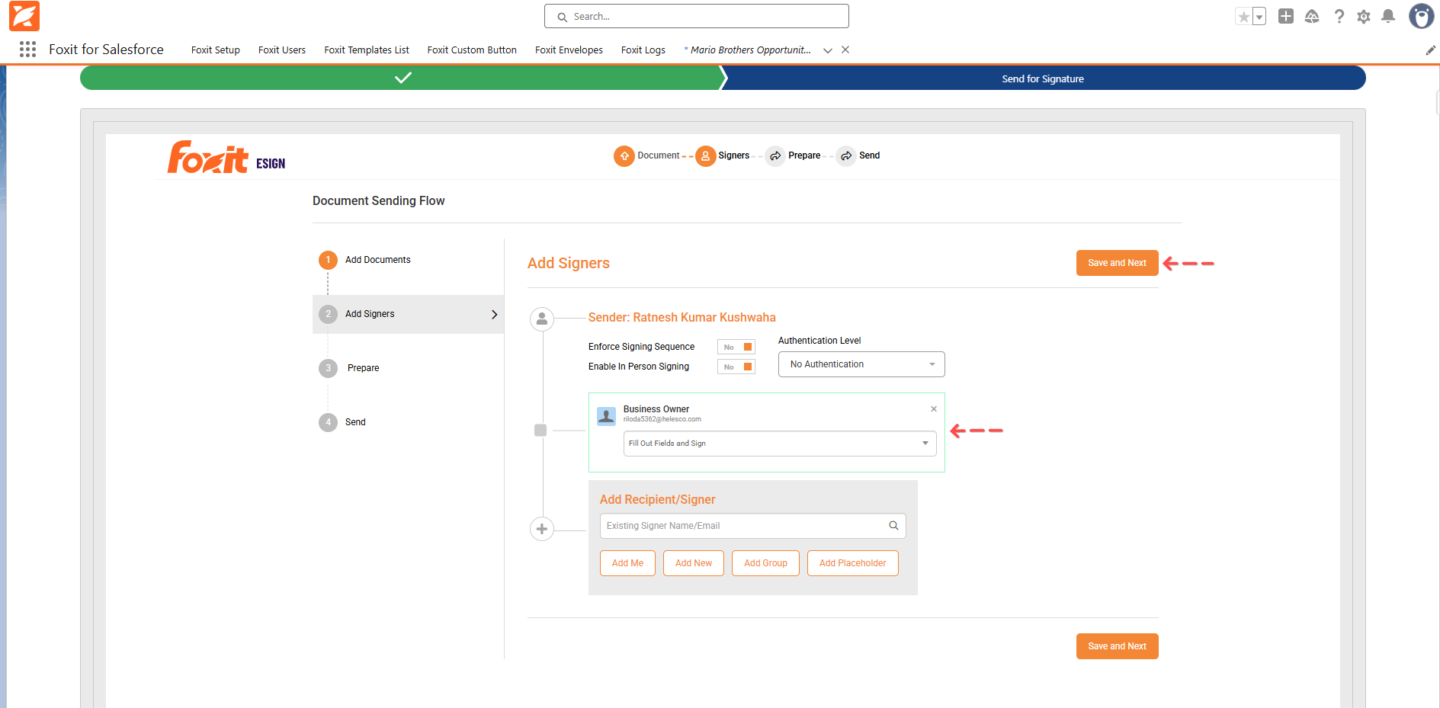The width and height of the screenshot is (1440, 708).
Task: Close the Mario Brothers Opportunity tab
Action: [846, 49]
